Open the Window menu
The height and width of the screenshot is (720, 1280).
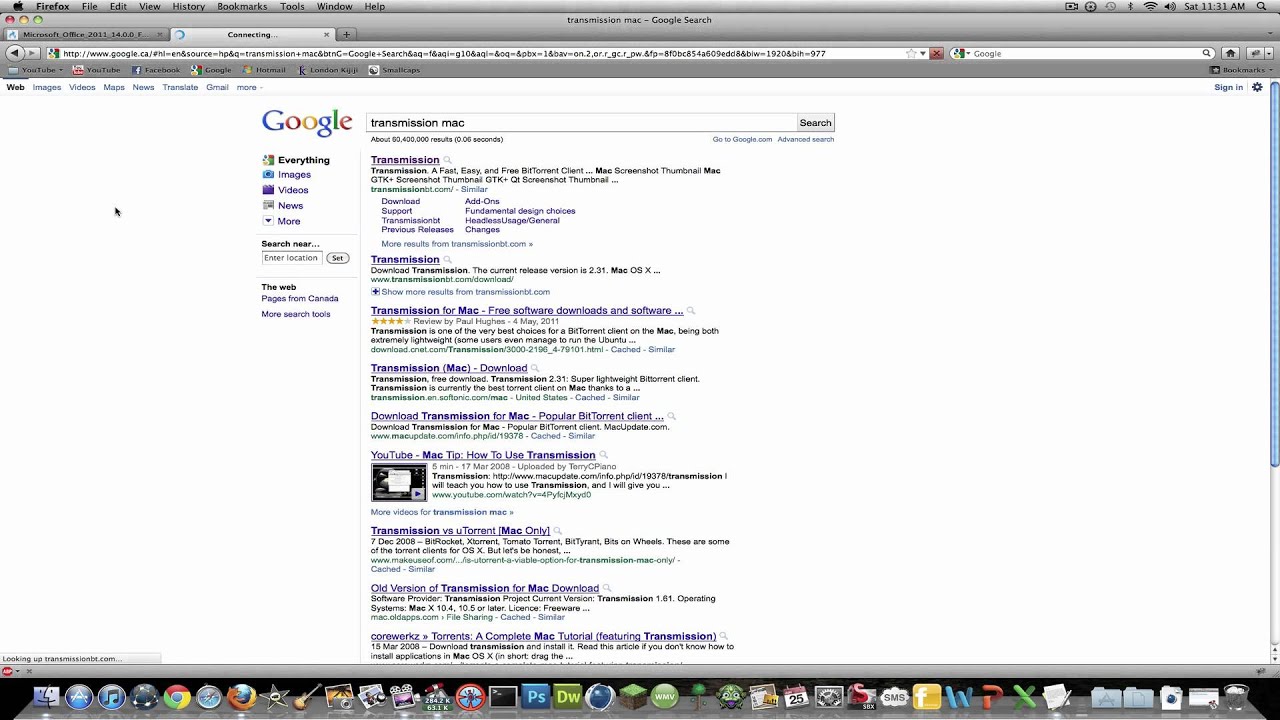[x=334, y=6]
